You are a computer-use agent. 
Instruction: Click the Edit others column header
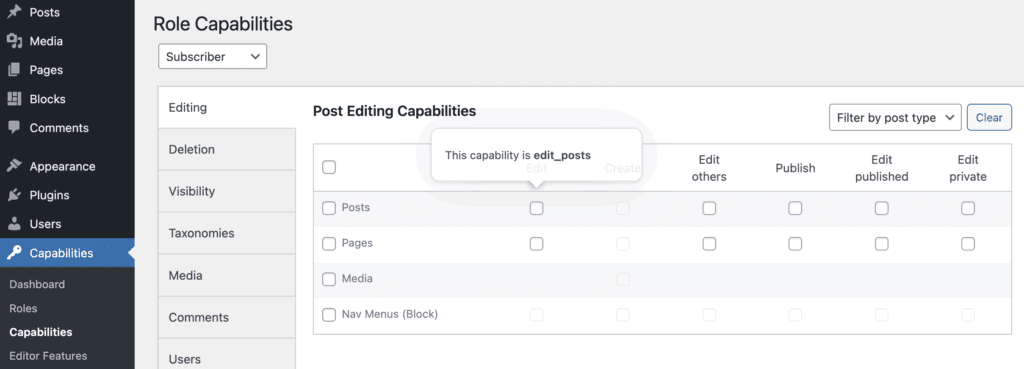pos(709,168)
